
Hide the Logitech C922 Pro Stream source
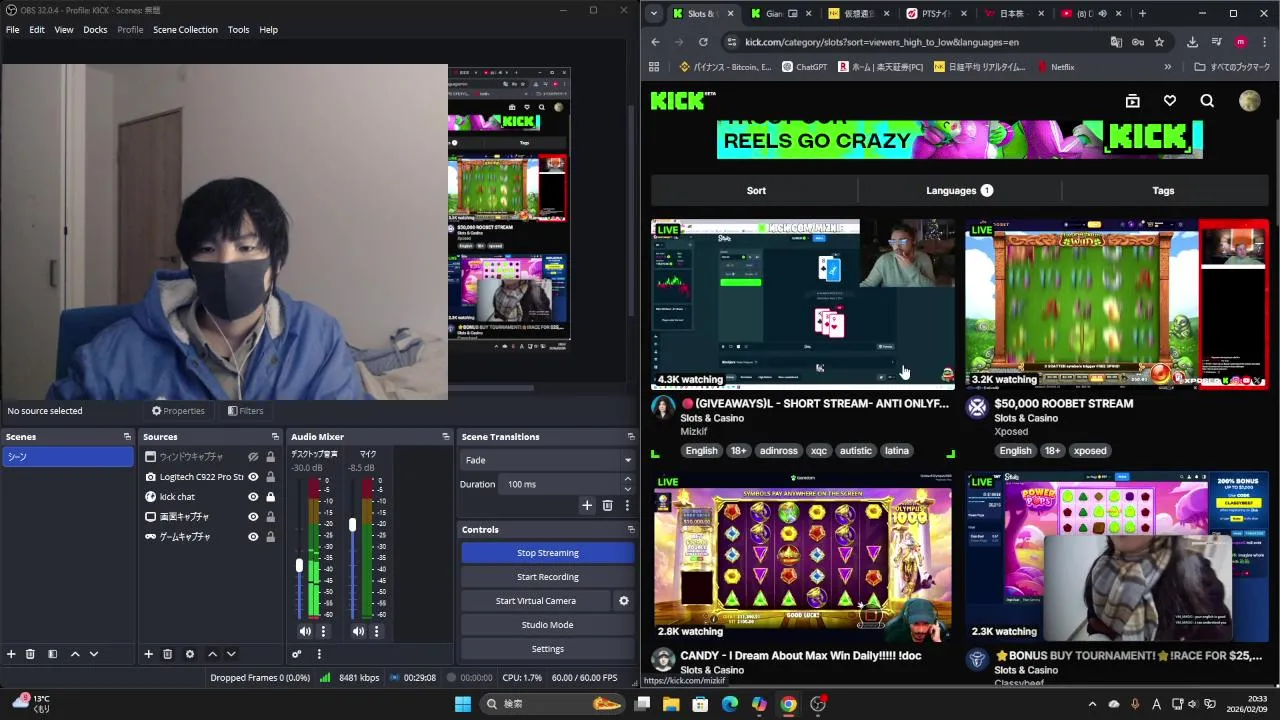coord(253,477)
